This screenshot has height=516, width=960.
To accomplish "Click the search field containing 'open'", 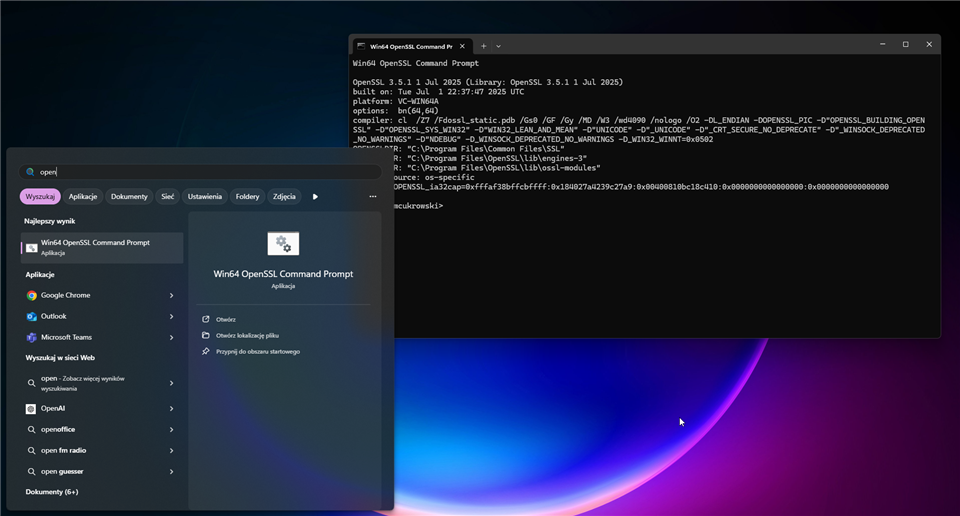I will point(200,172).
